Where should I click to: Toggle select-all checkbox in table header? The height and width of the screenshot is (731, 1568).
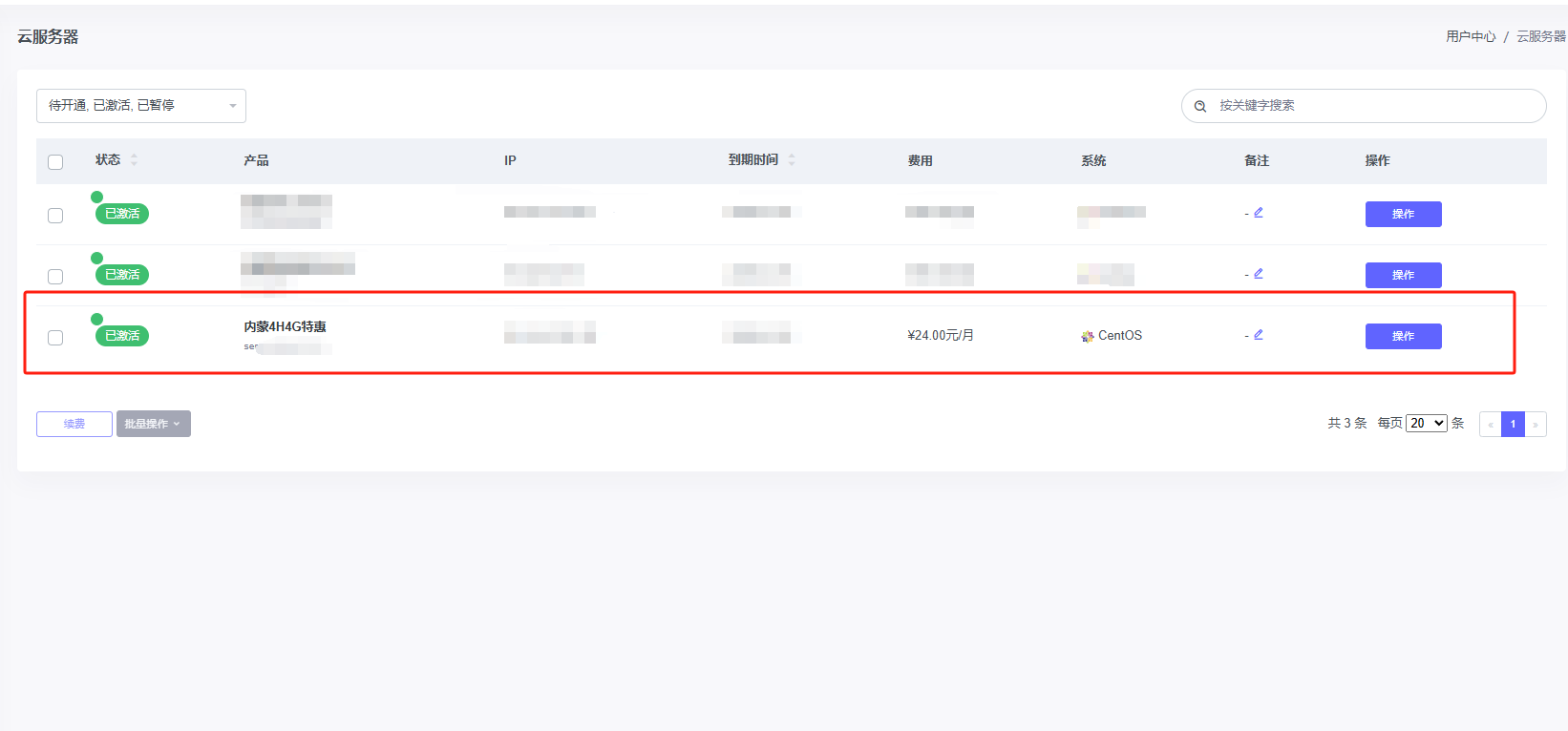pos(55,162)
